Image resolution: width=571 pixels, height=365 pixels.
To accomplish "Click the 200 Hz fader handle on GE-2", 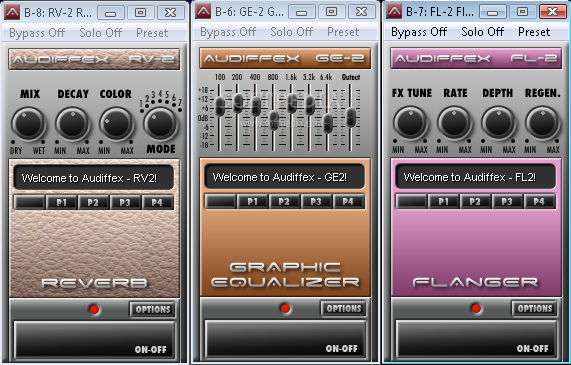I will point(237,103).
